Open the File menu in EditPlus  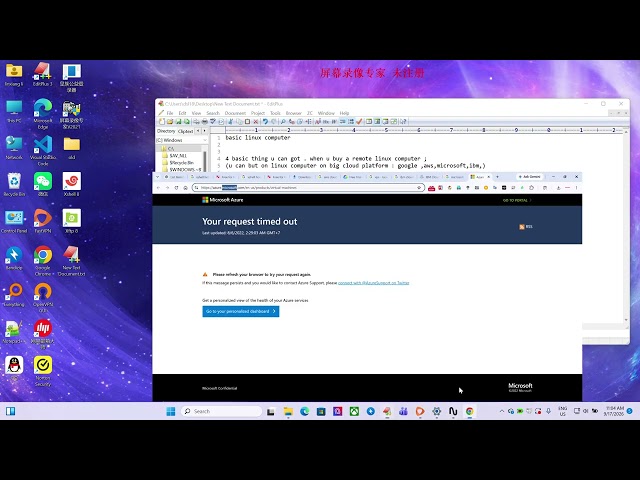(x=170, y=113)
